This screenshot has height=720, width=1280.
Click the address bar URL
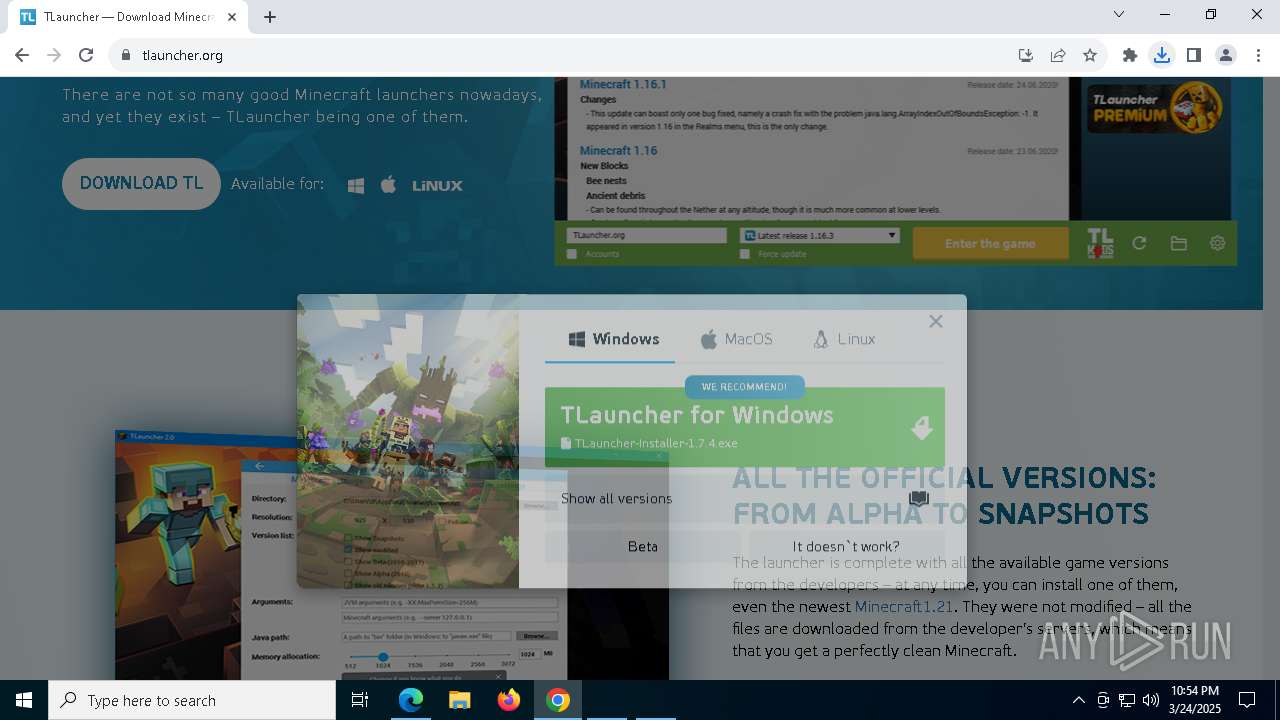(182, 55)
